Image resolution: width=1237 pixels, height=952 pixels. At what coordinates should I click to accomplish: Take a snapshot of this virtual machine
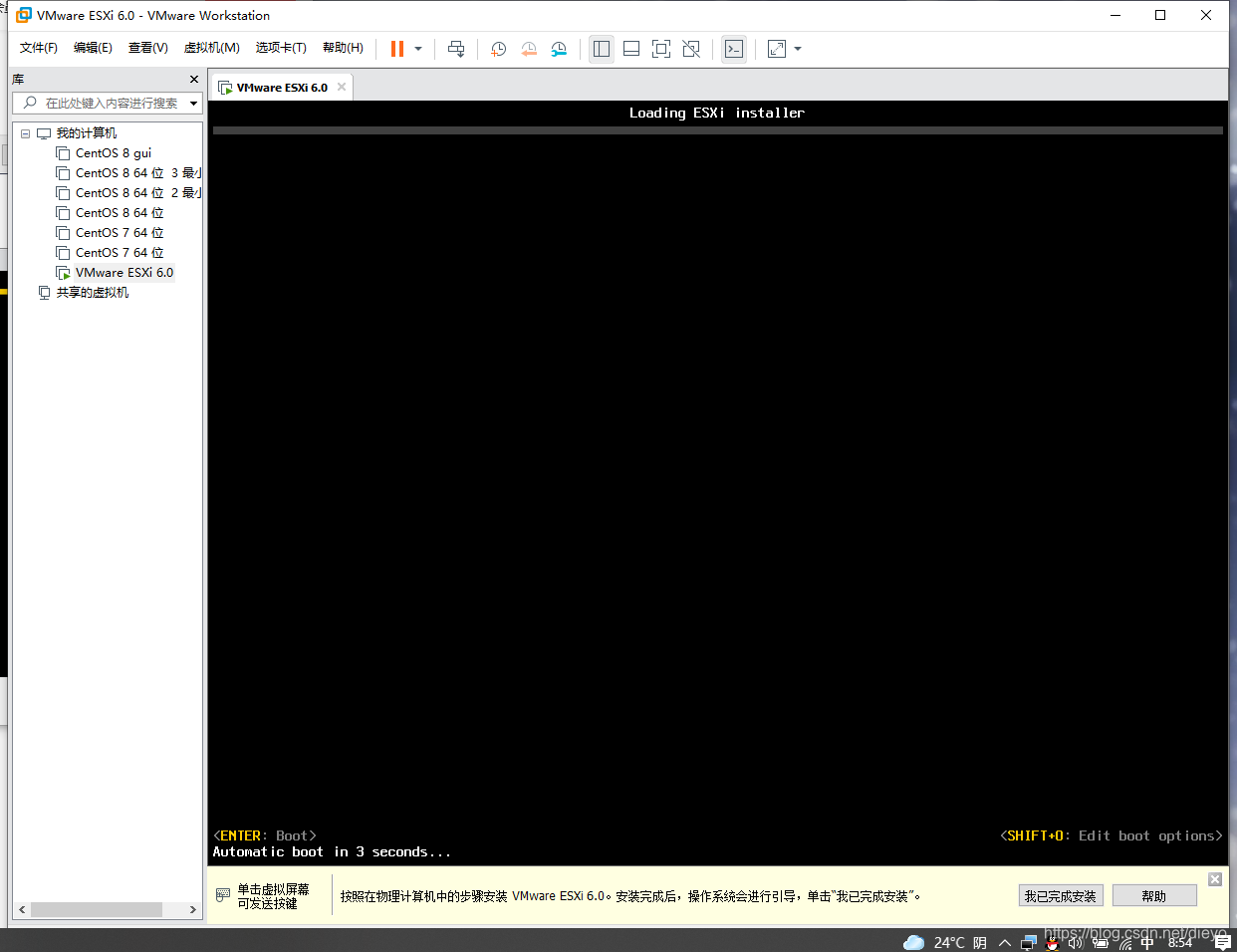[499, 49]
